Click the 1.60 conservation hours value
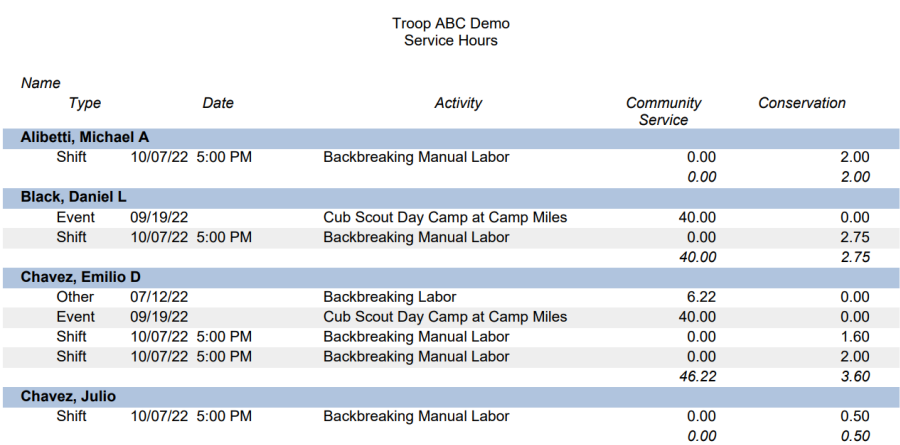 click(855, 336)
